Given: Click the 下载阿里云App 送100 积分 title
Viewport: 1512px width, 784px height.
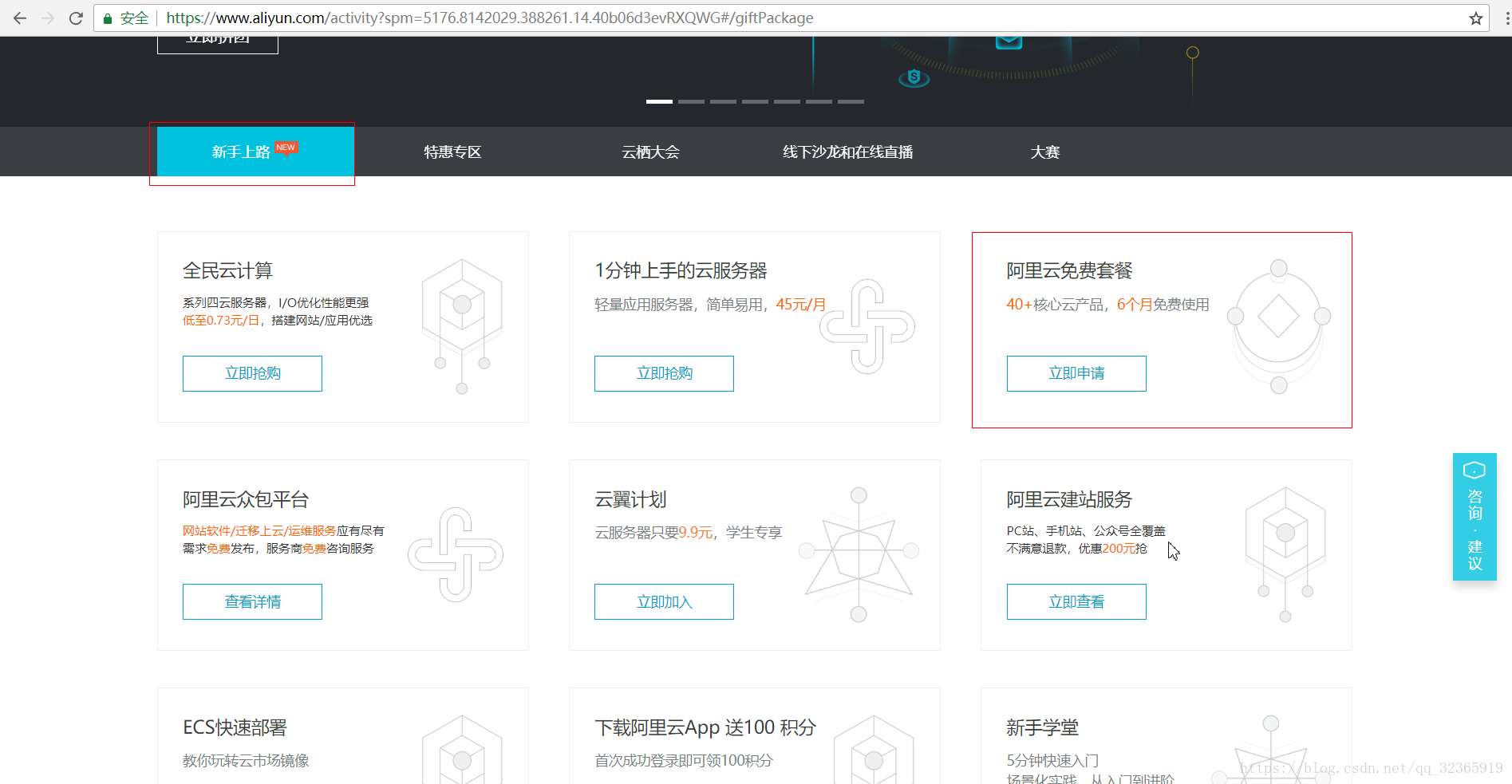Looking at the screenshot, I should tap(705, 727).
